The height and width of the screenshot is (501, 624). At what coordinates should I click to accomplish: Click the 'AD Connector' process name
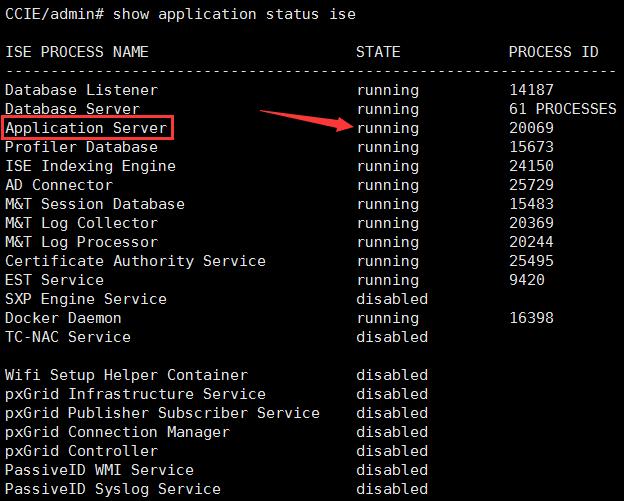pyautogui.click(x=59, y=185)
